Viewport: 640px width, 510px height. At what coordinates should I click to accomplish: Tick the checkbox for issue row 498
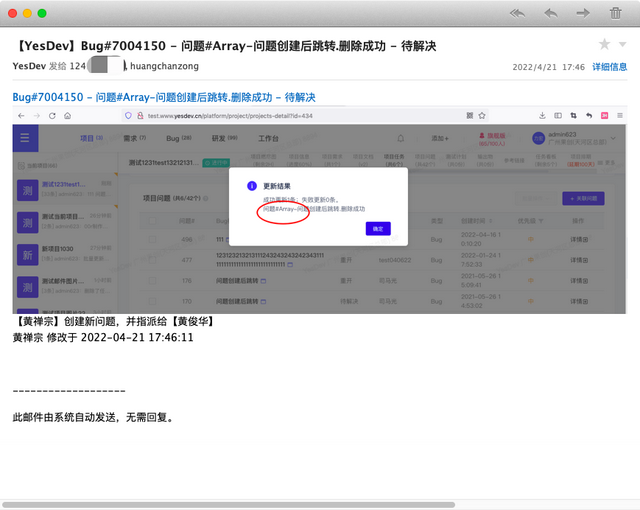click(152, 239)
